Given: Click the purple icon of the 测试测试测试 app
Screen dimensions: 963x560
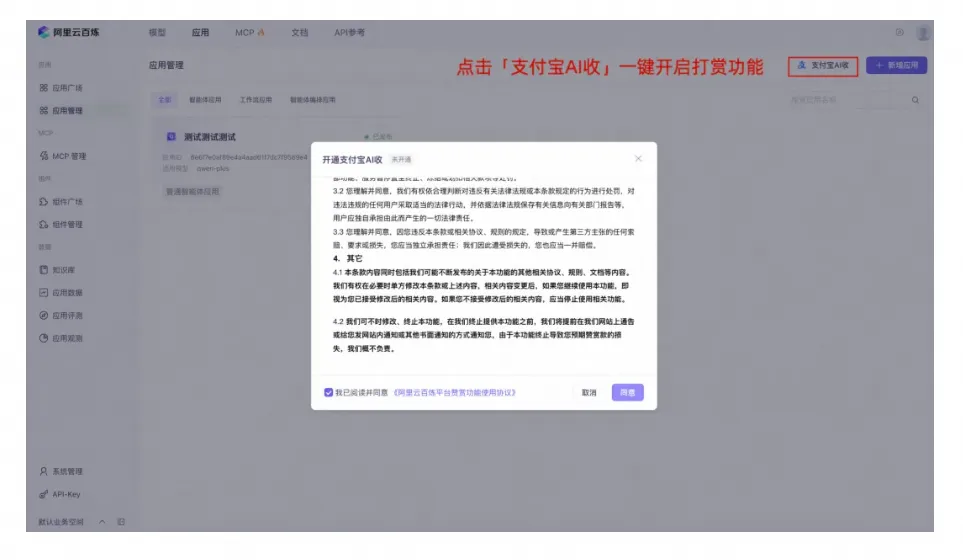Looking at the screenshot, I should 171,136.
